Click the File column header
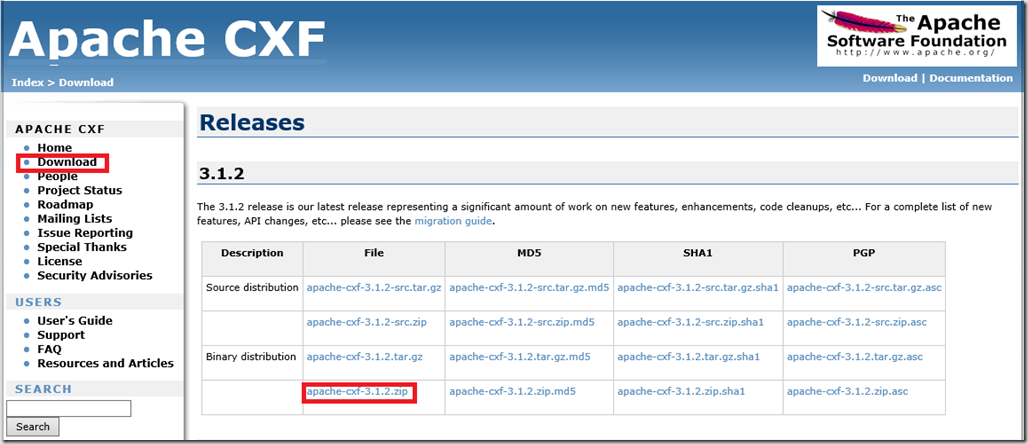 (374, 253)
